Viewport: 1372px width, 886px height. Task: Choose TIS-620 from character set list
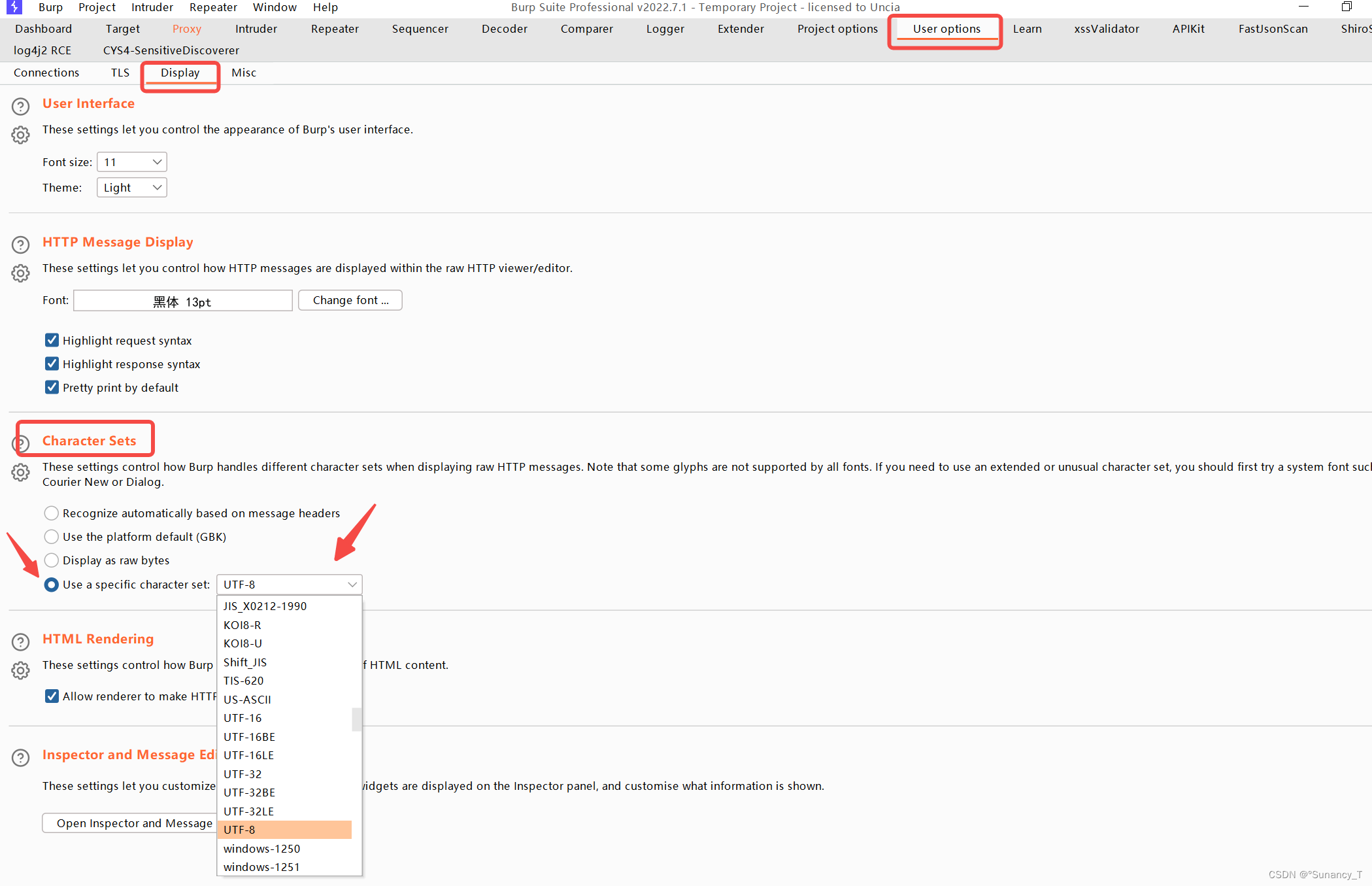coord(284,681)
